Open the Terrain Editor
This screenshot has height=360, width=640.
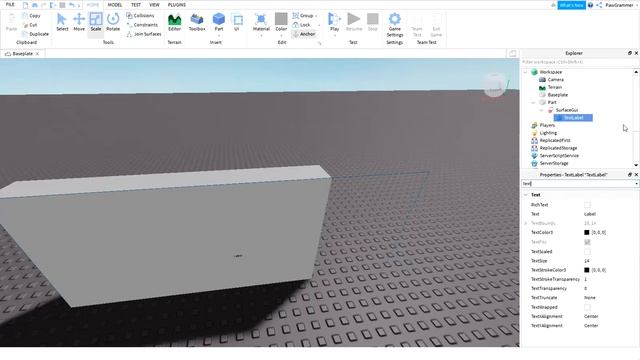coord(174,22)
